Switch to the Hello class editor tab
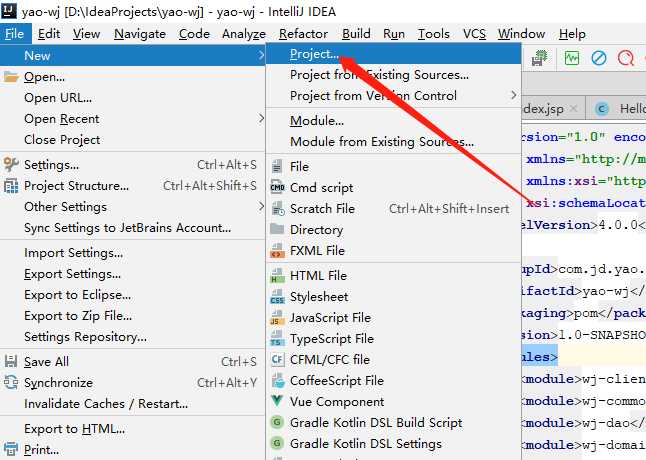Screen dimensions: 646x460 point(616,109)
